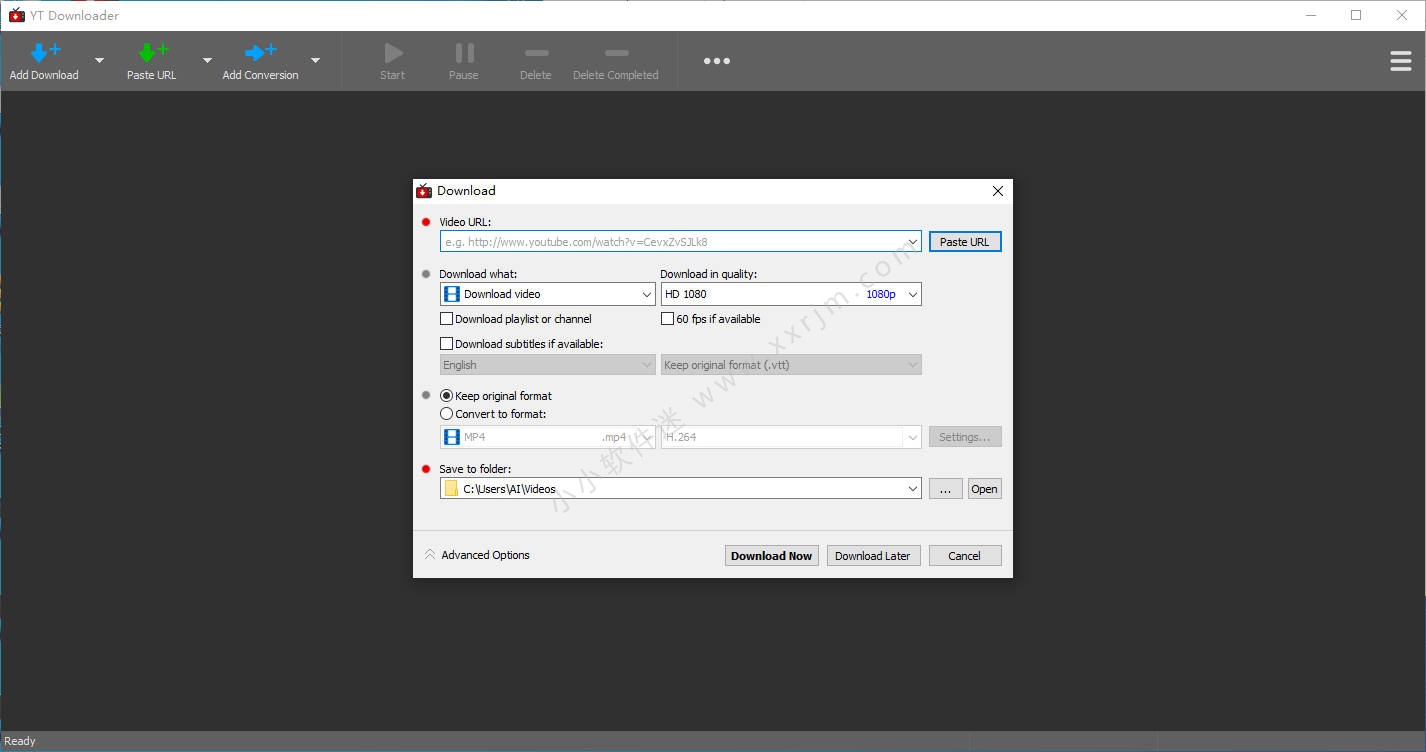The height and width of the screenshot is (752, 1426).
Task: Open the three-dots more options icon
Action: tap(716, 61)
